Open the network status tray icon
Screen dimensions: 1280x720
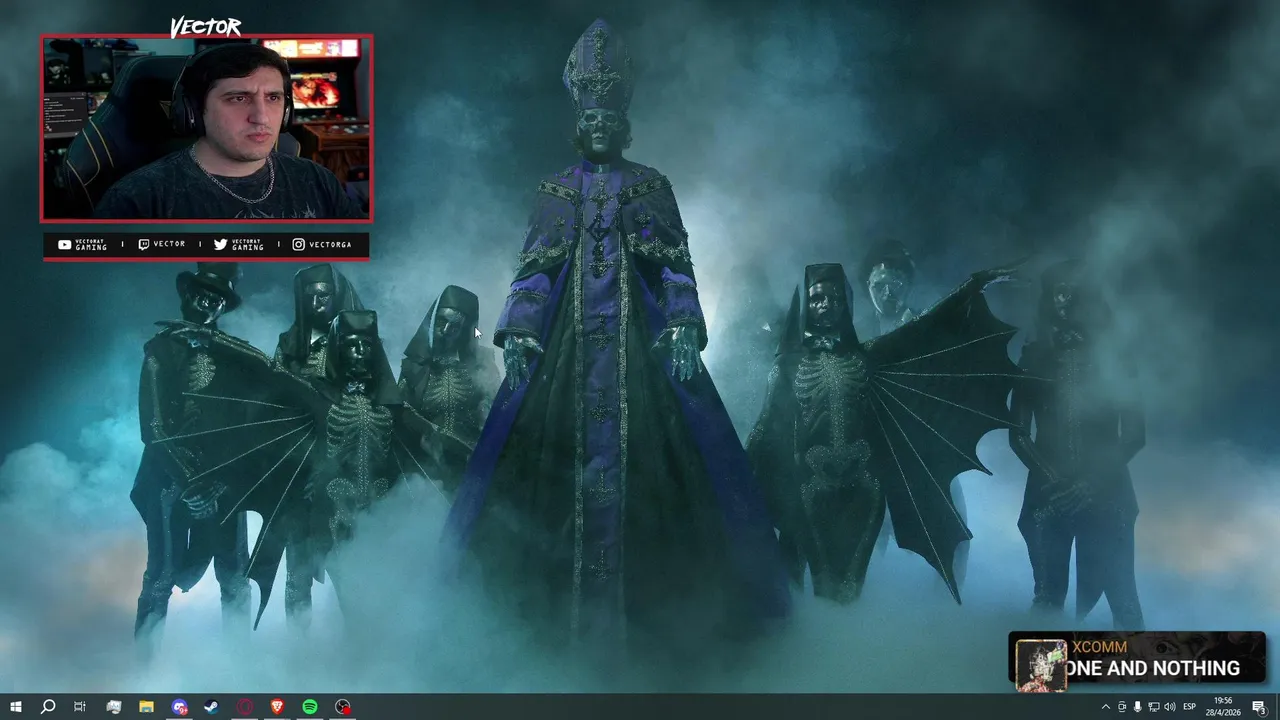(x=1153, y=707)
